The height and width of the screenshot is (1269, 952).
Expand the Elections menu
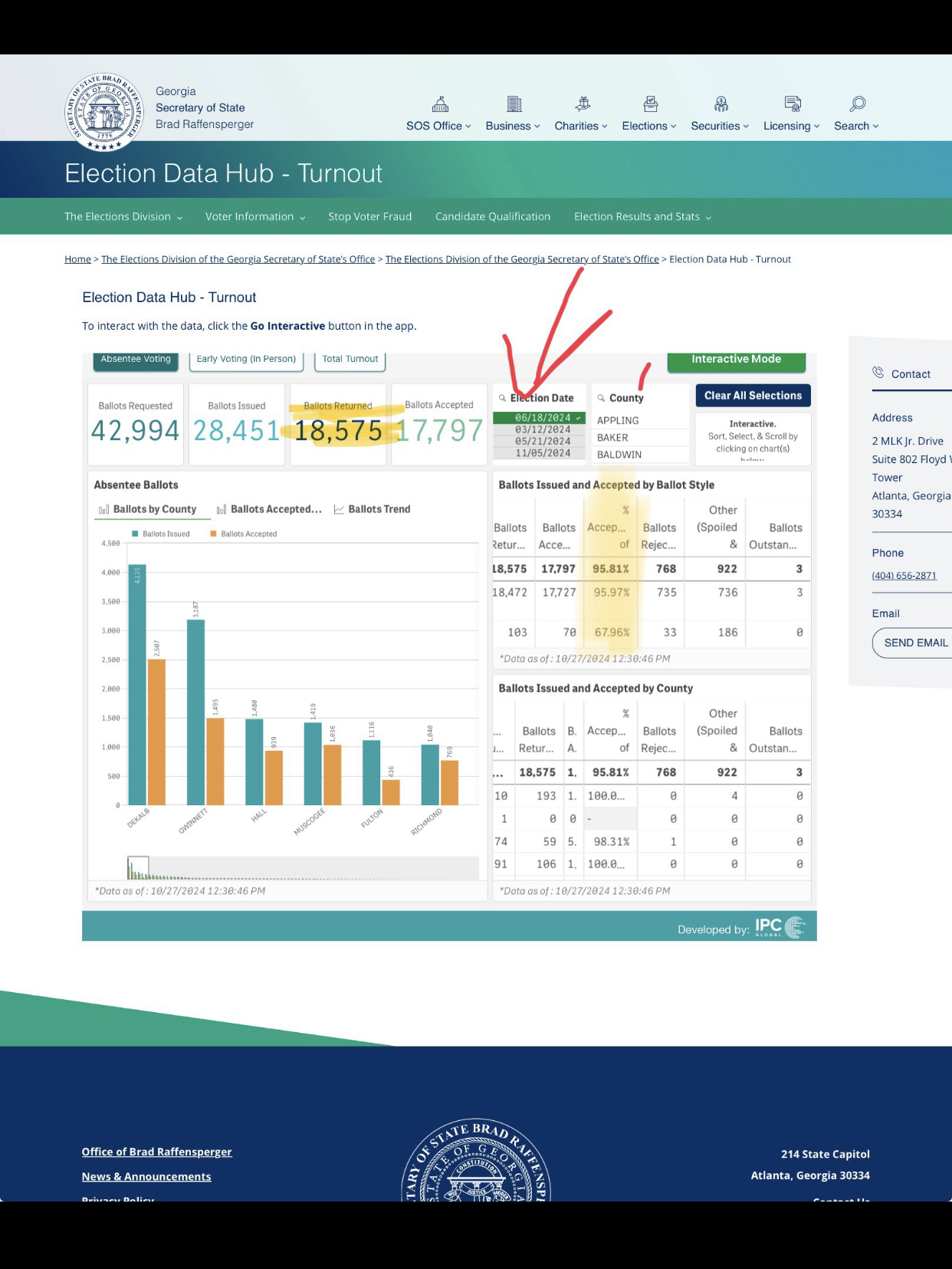649,126
